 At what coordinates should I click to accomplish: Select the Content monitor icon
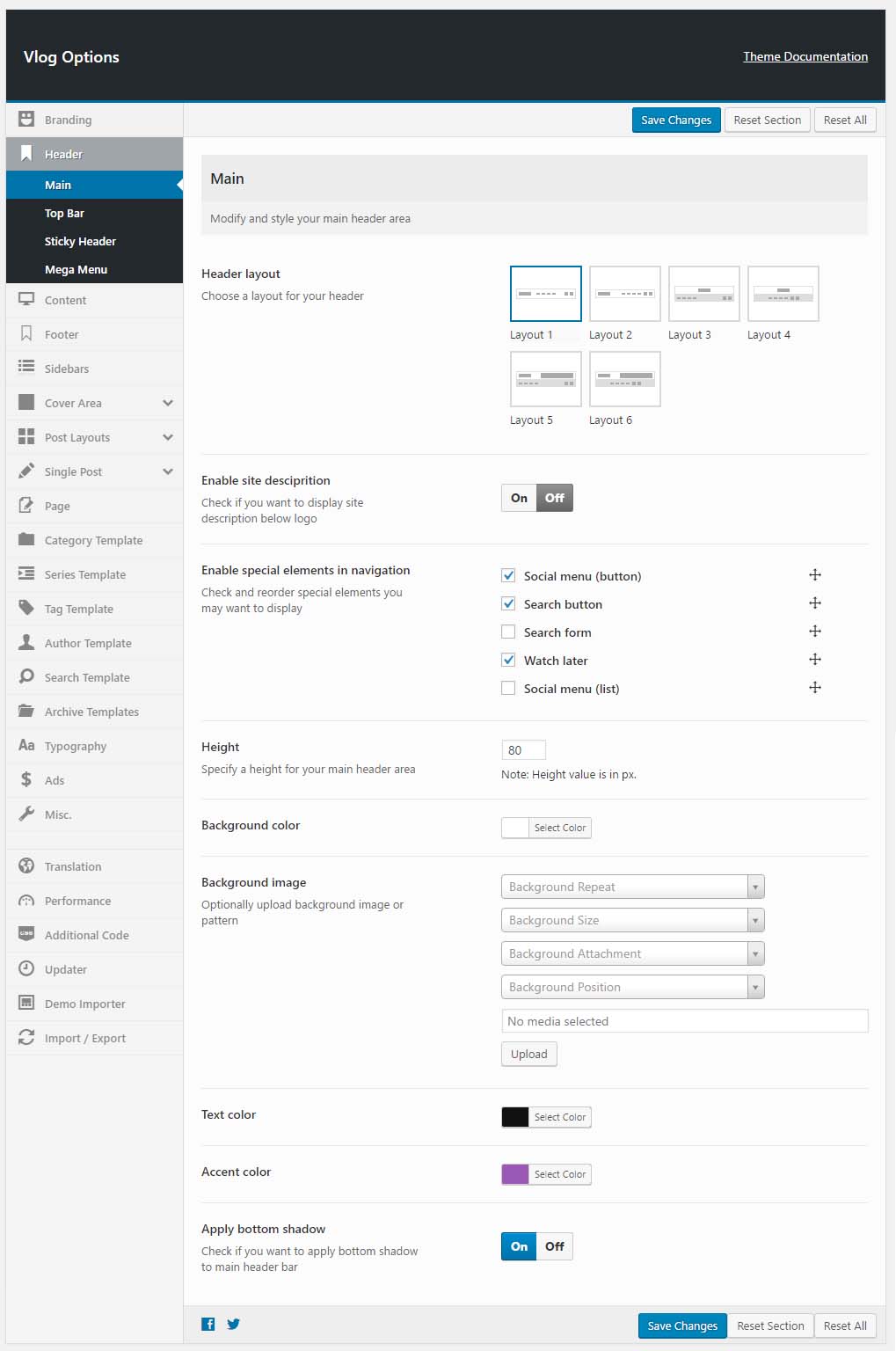(x=26, y=300)
